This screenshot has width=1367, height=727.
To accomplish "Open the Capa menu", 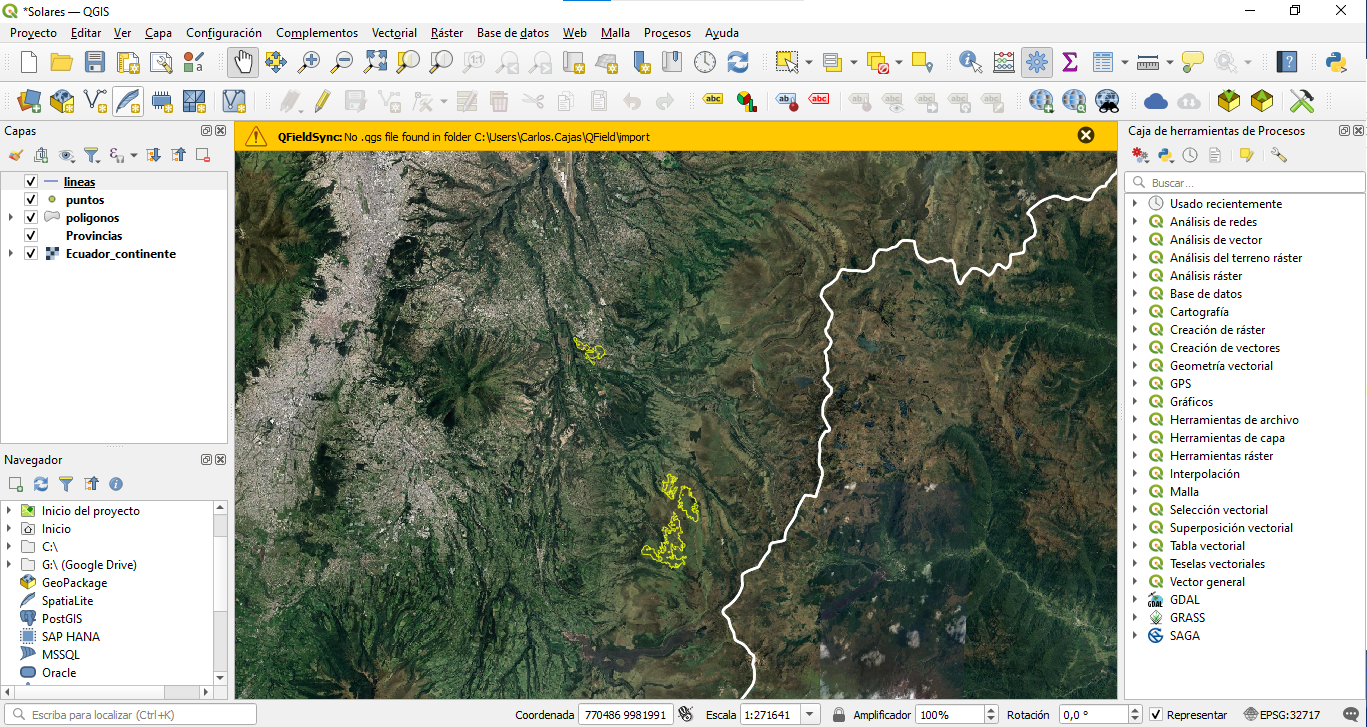I will click(x=158, y=33).
